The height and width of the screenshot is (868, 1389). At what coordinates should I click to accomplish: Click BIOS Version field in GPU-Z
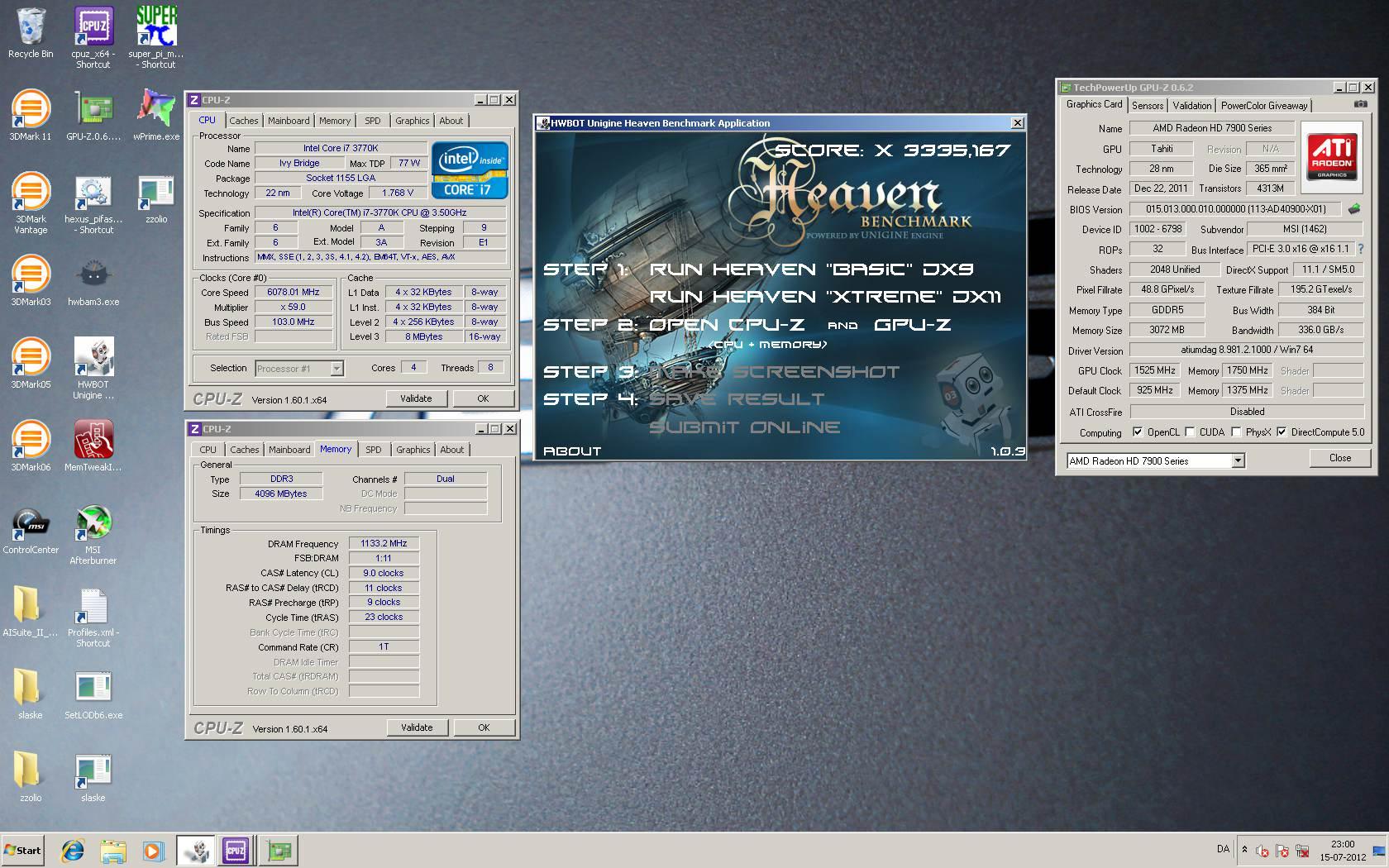pyautogui.click(x=1236, y=209)
